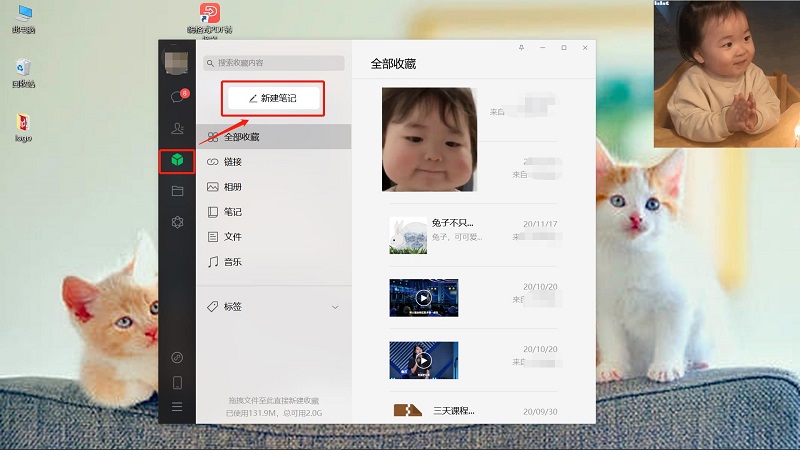Open the 笔记 notes category

(232, 212)
